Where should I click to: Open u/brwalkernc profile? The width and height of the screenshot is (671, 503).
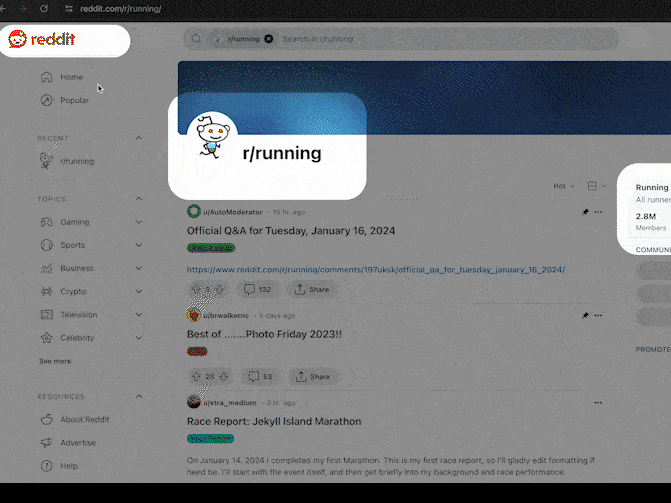(x=226, y=315)
